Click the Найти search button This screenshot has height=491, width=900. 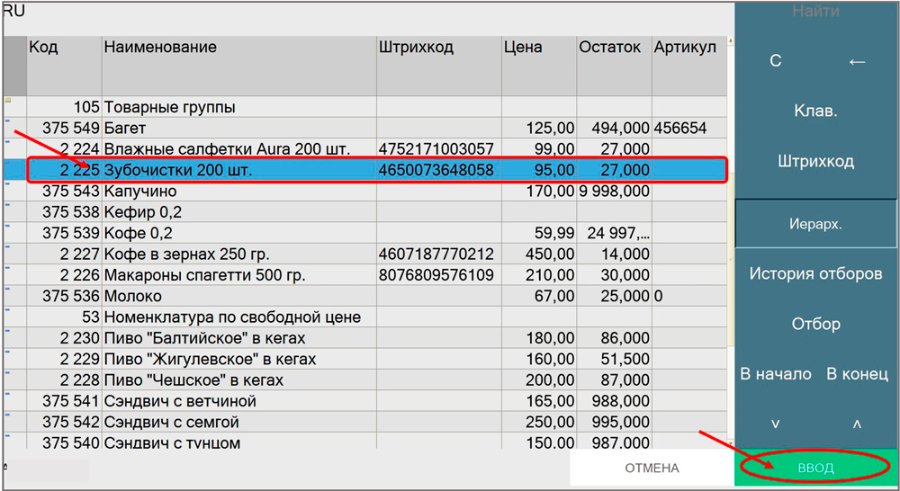[816, 11]
